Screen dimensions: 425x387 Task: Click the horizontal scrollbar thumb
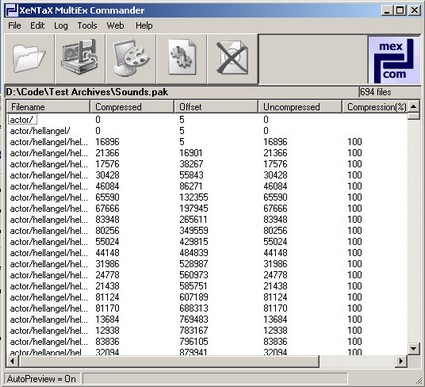click(169, 361)
